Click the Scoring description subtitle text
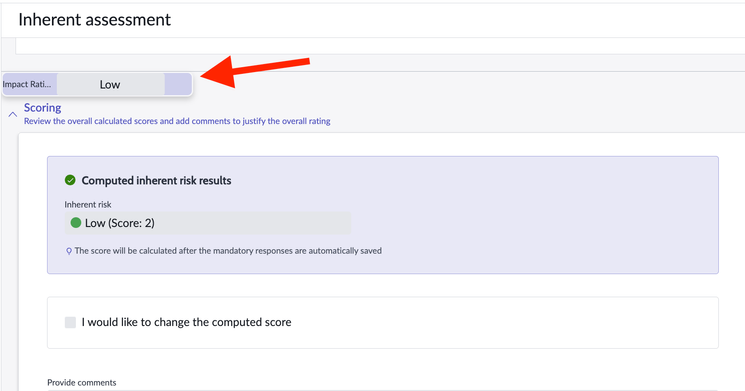The height and width of the screenshot is (391, 745). pos(177,121)
